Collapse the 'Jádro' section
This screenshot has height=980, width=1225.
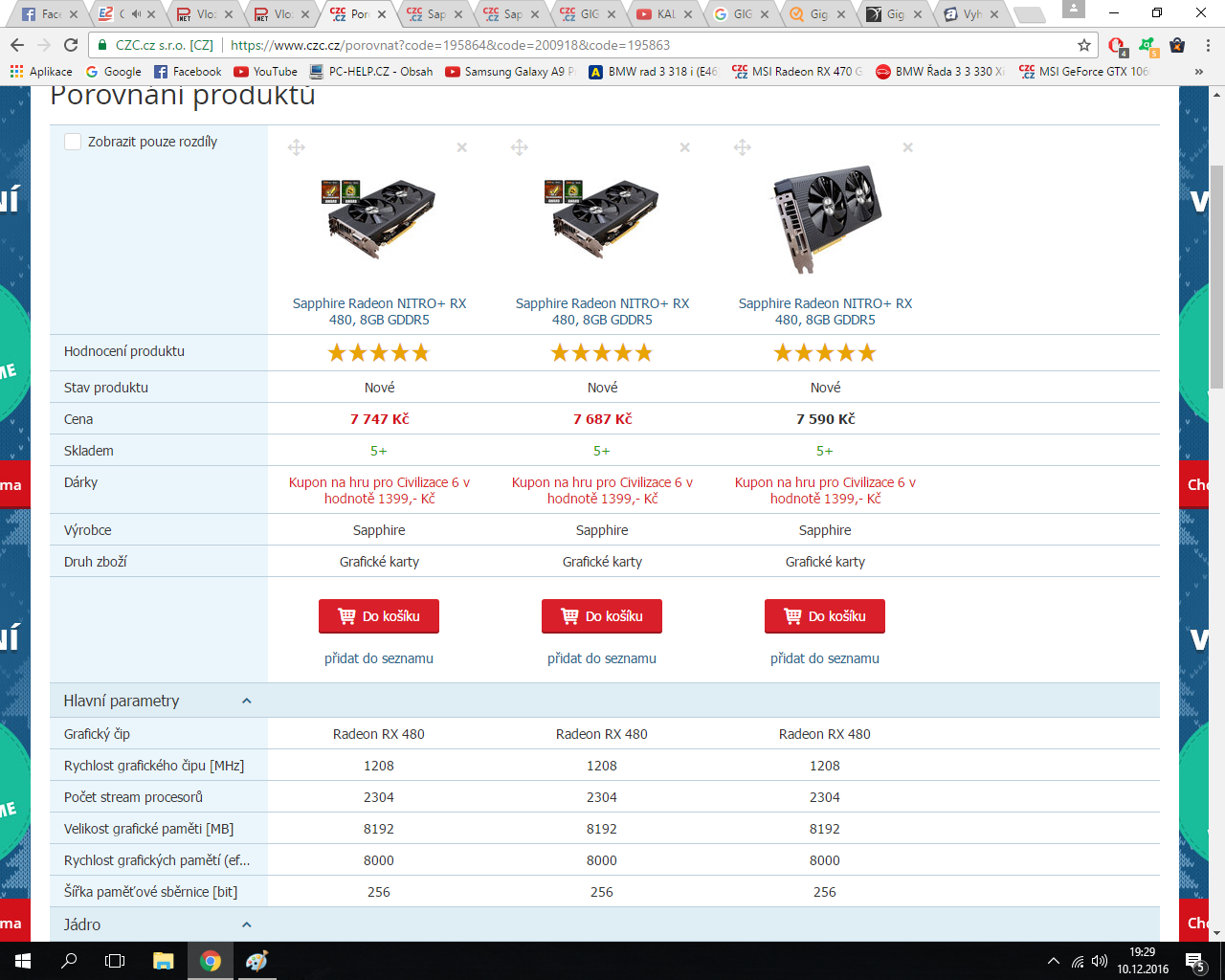(246, 924)
